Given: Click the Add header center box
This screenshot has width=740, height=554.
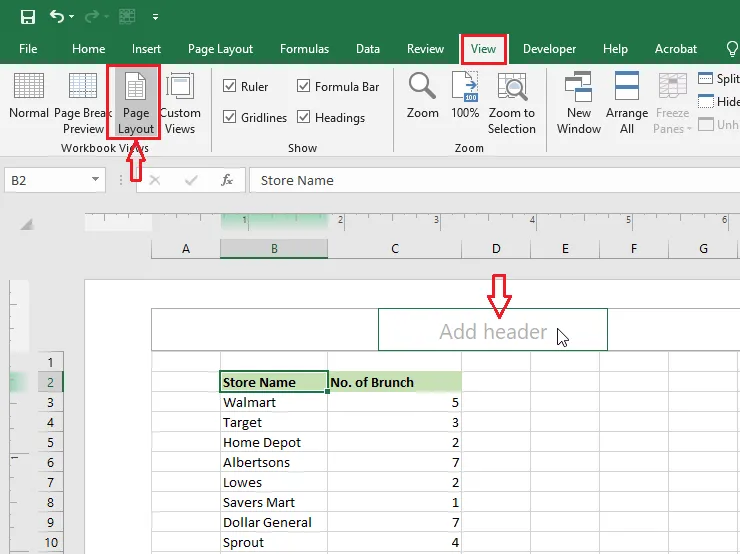Looking at the screenshot, I should pyautogui.click(x=493, y=330).
